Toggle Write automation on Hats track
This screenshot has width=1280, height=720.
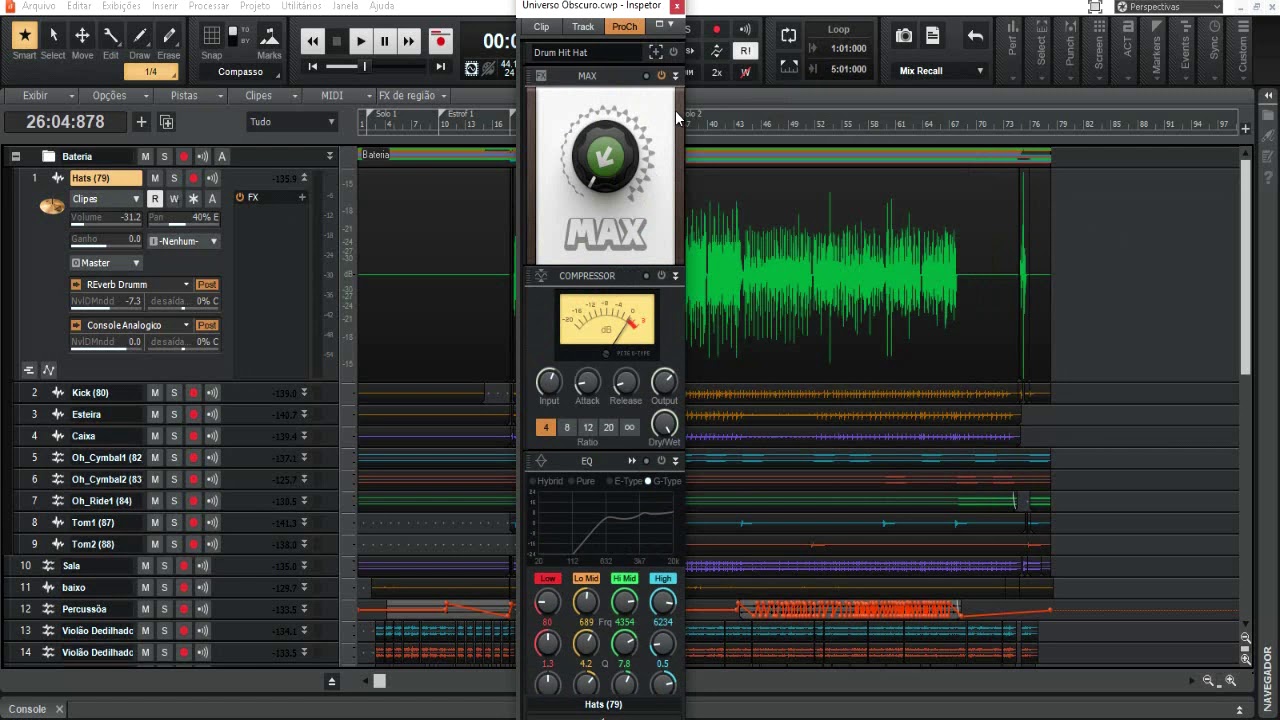(174, 199)
